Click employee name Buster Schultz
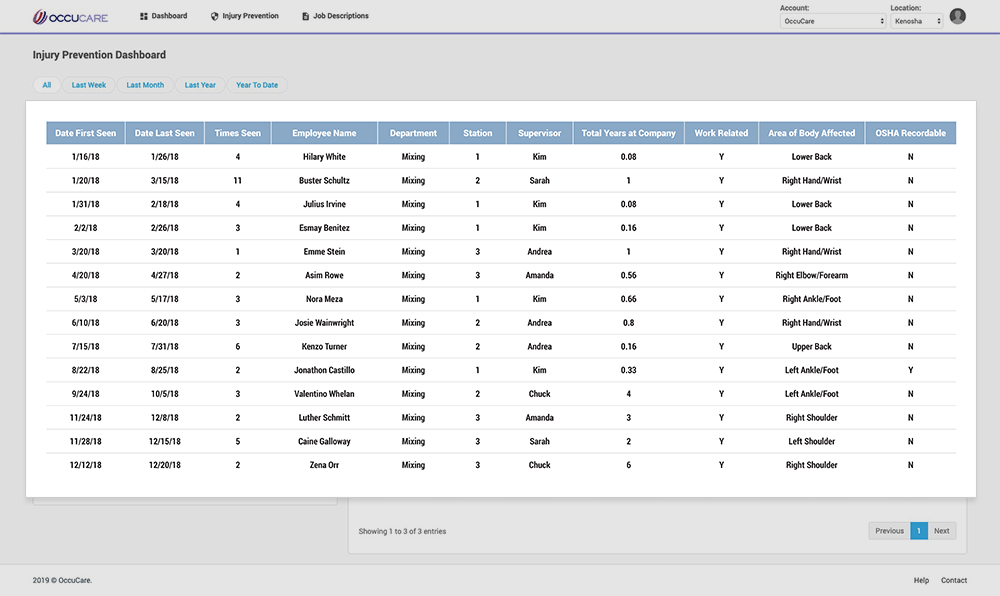This screenshot has height=596, width=1000. click(324, 180)
